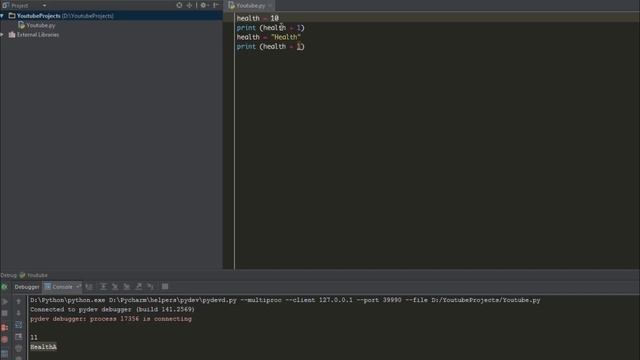Viewport: 640px width, 360px height.
Task: Hide the Project tool window with the hide icon
Action: click(216, 5)
